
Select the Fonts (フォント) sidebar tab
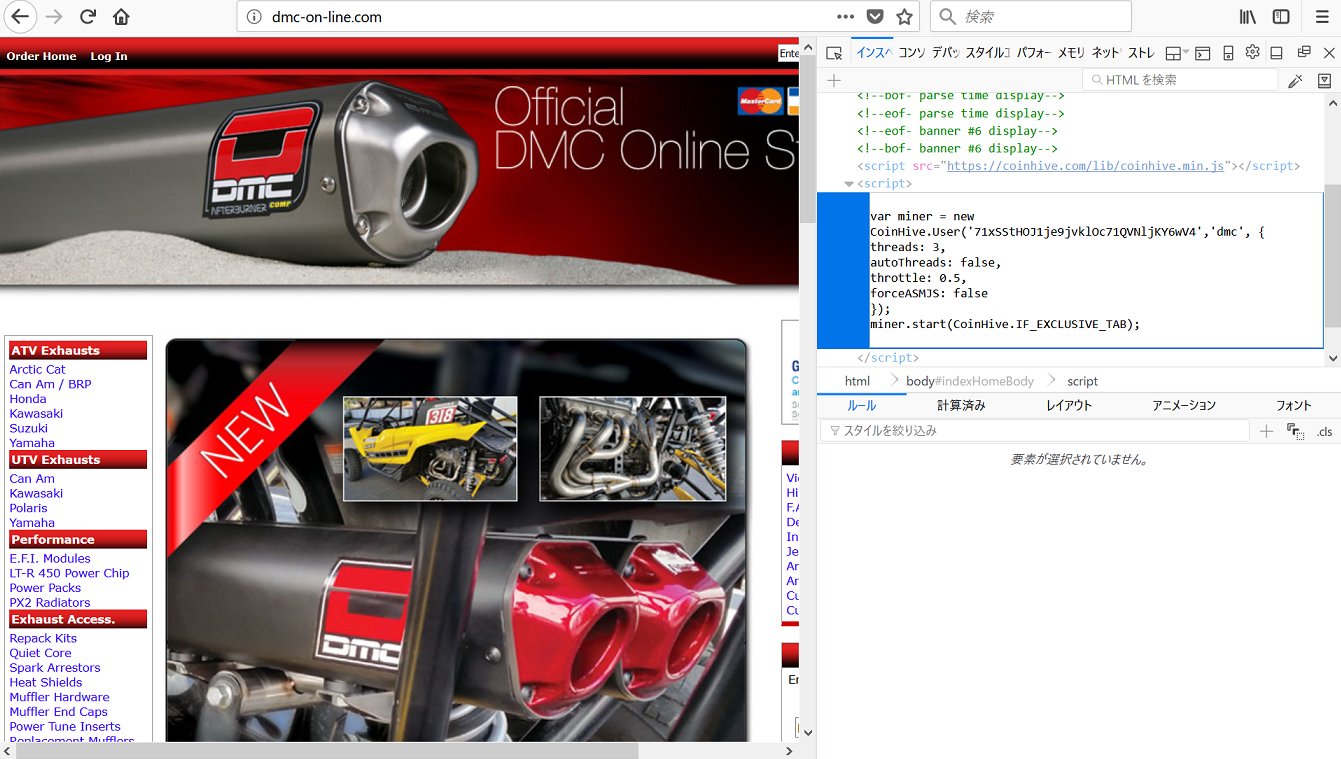click(1294, 405)
